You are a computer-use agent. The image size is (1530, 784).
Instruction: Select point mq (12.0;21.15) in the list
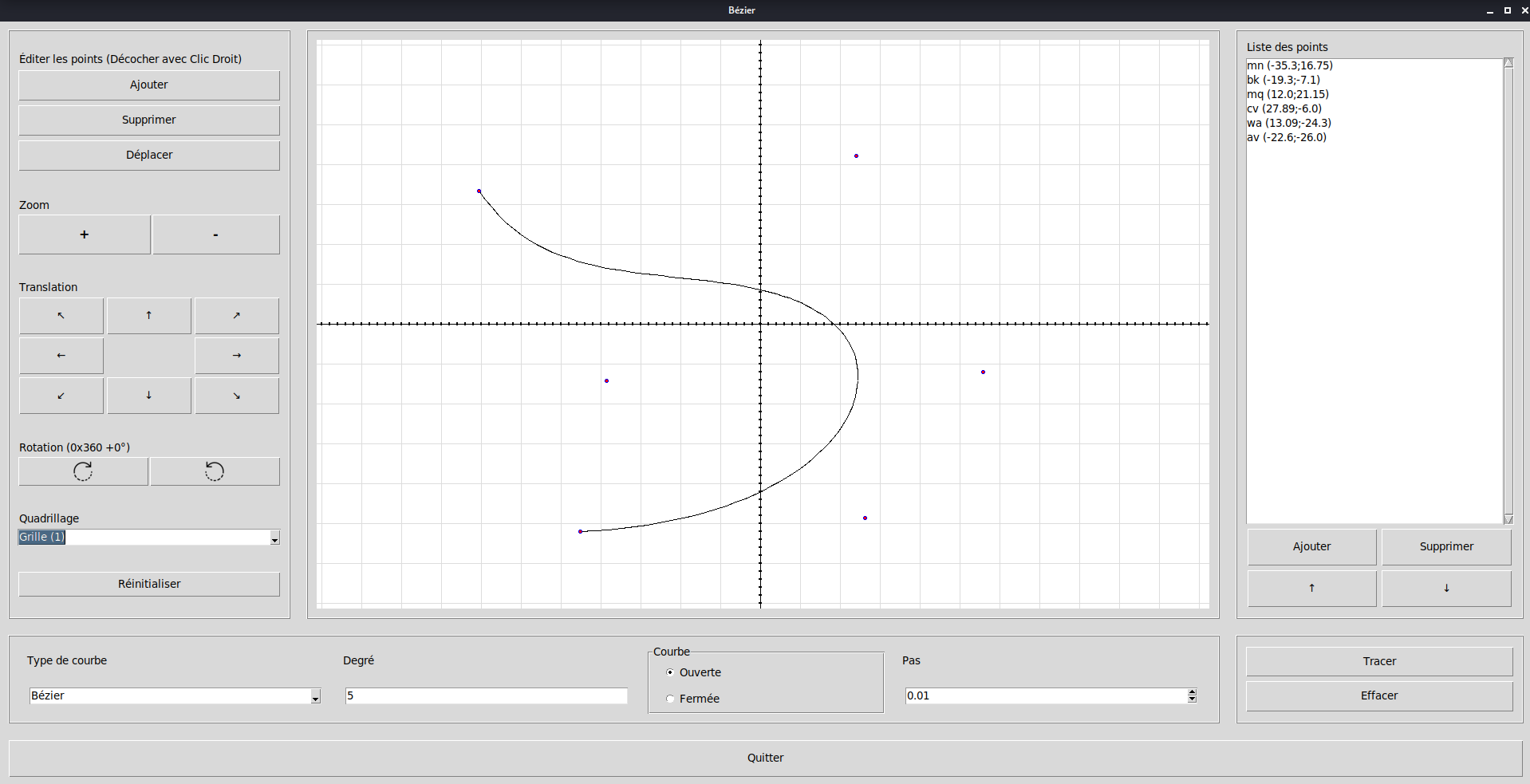pos(1287,93)
